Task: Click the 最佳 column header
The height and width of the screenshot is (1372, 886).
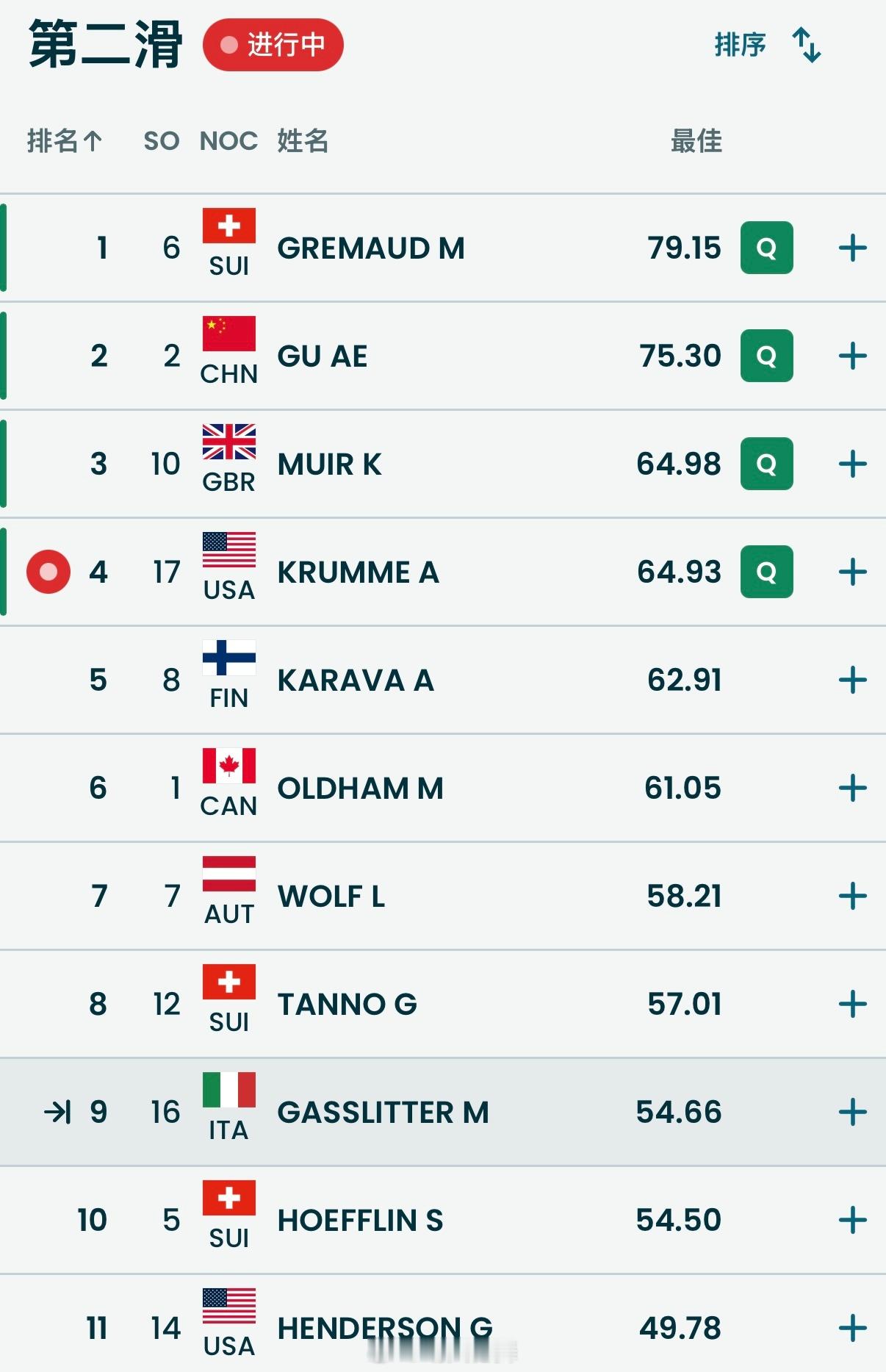Action: tap(696, 140)
